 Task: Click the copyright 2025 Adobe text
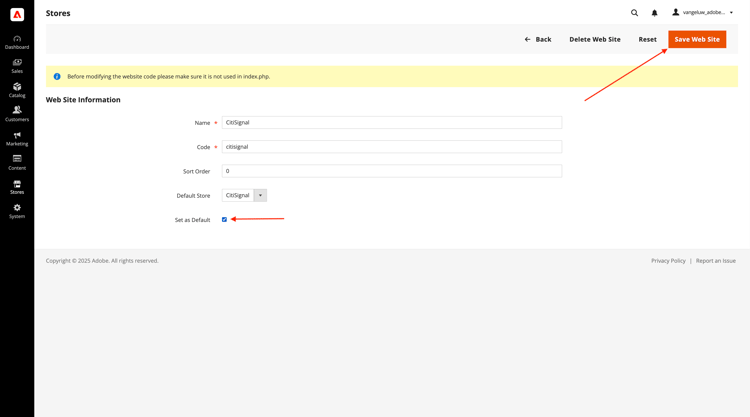102,261
